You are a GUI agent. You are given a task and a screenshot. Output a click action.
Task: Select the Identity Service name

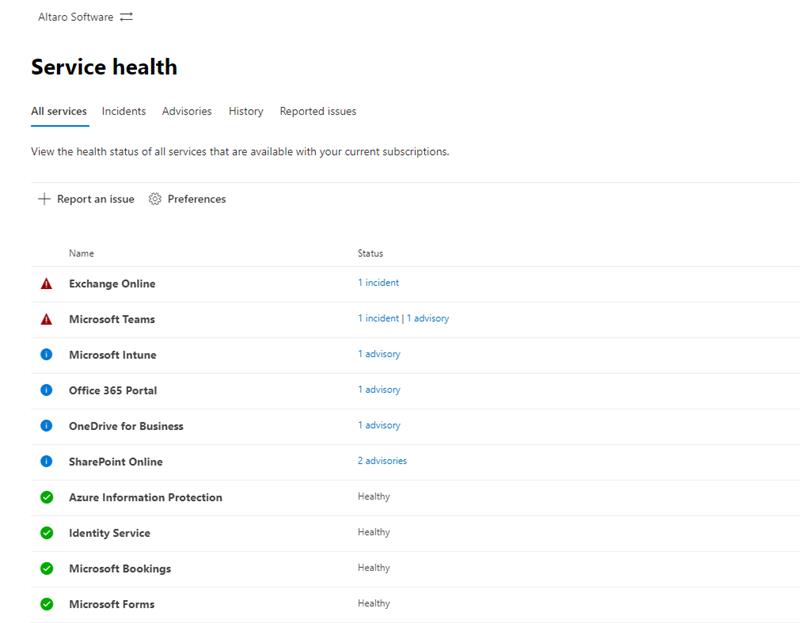[110, 533]
